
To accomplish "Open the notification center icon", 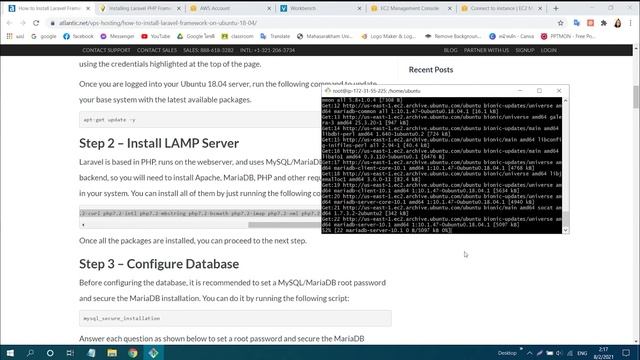I will click(x=626, y=353).
